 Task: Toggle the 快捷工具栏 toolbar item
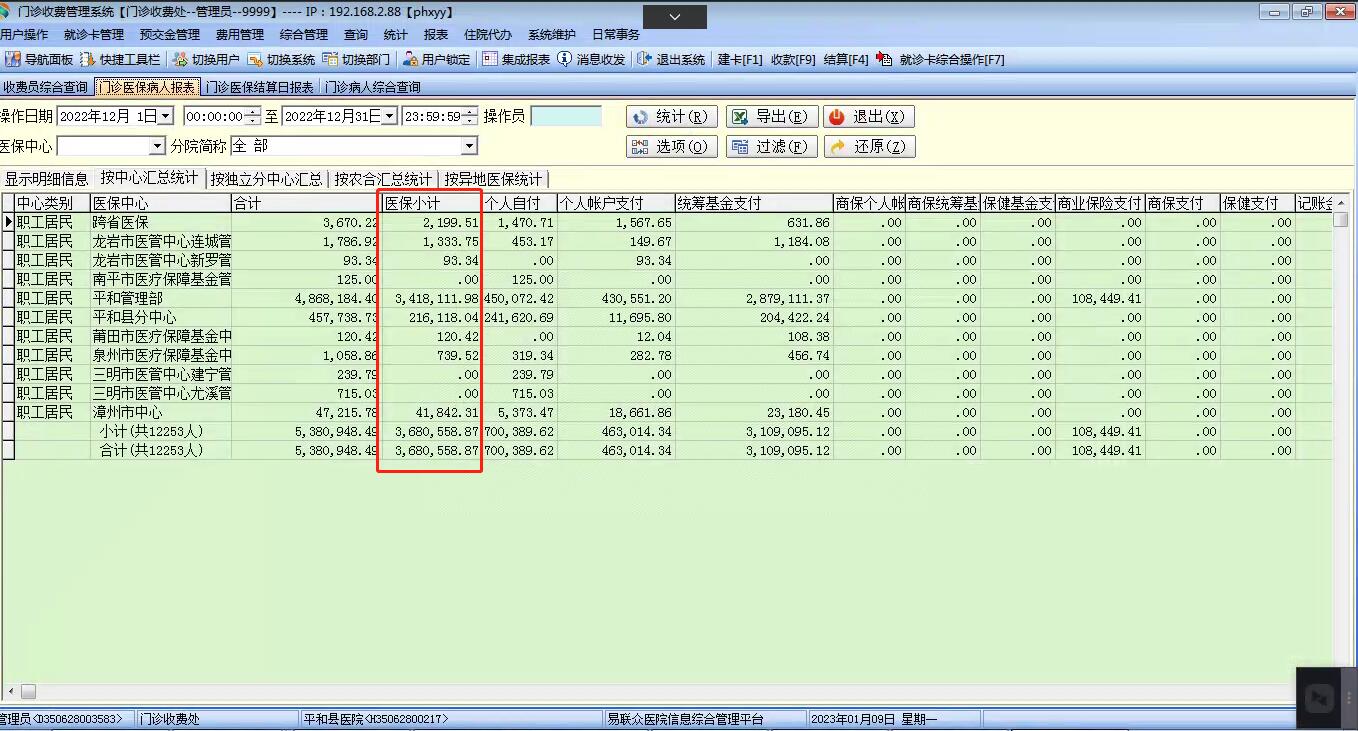click(x=122, y=59)
